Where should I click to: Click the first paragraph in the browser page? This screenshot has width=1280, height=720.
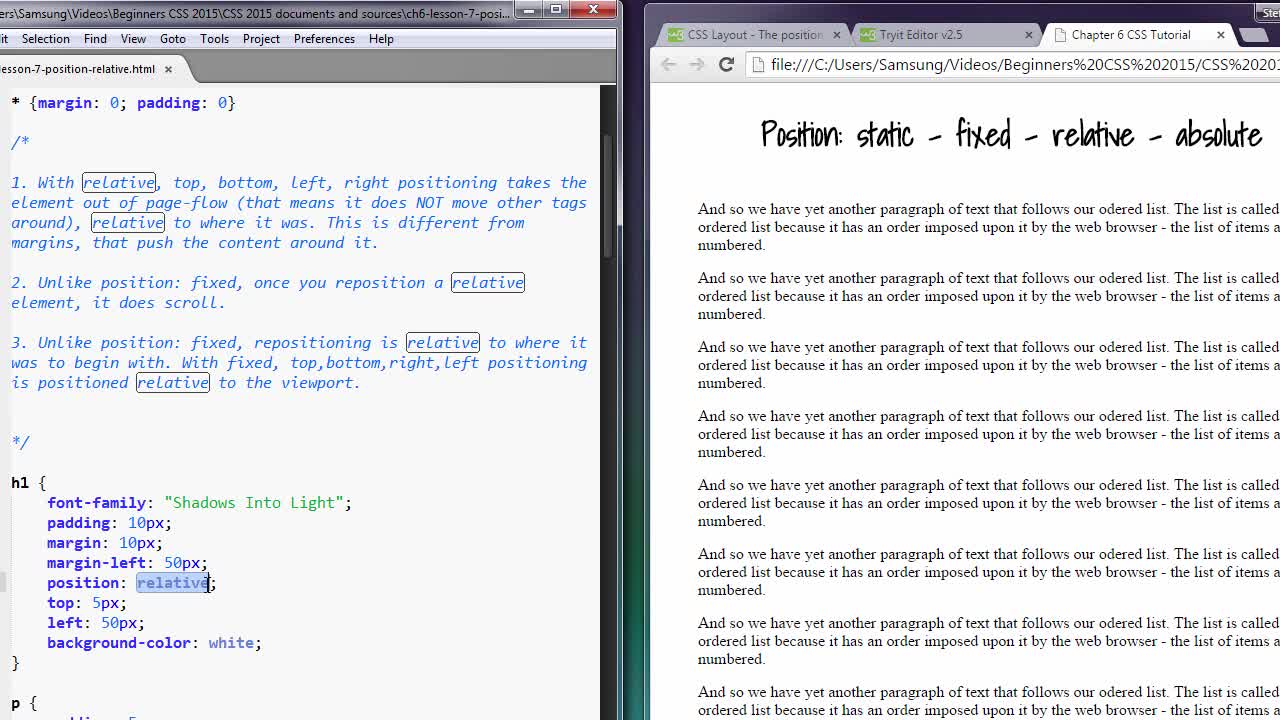click(x=988, y=227)
